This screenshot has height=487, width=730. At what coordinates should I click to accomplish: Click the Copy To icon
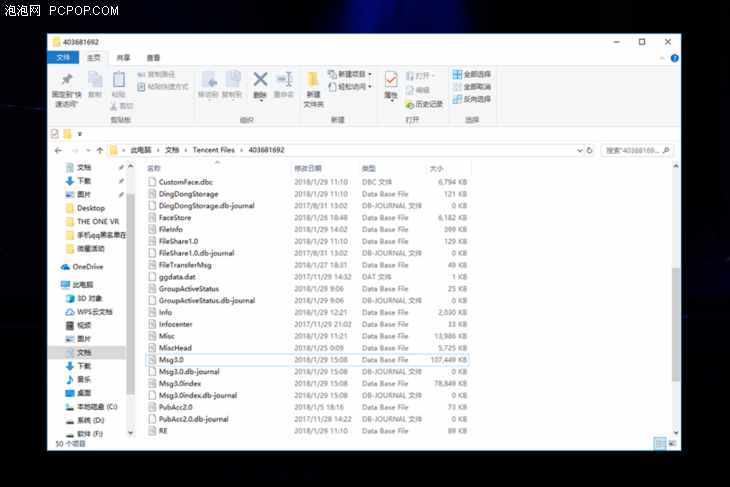click(x=232, y=80)
